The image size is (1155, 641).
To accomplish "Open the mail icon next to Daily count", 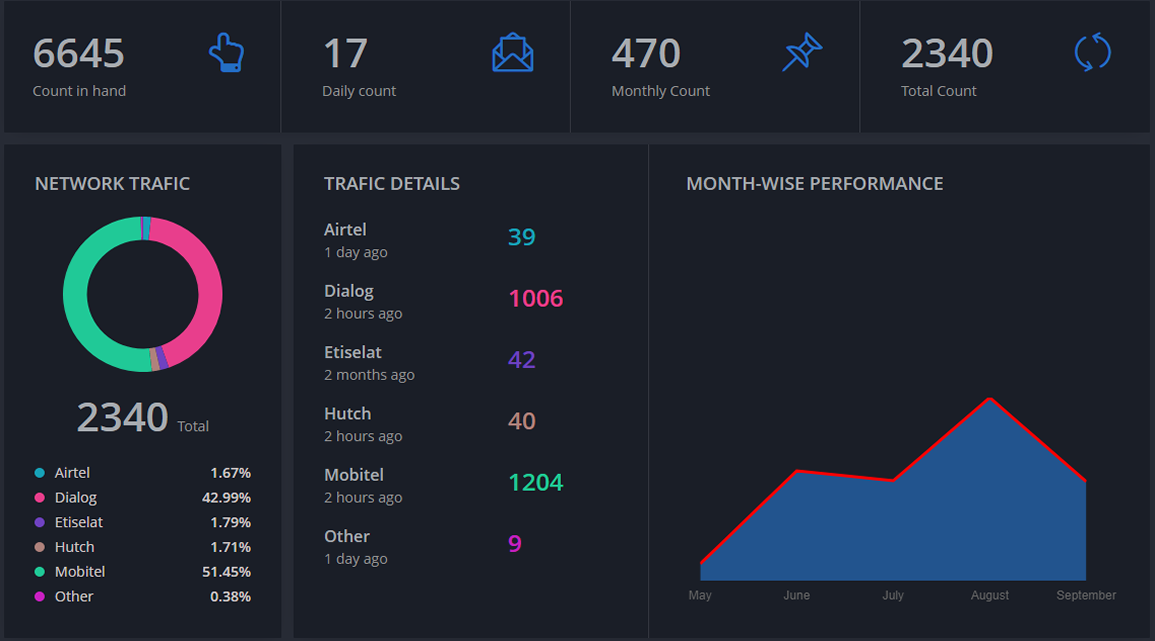I will pyautogui.click(x=513, y=51).
